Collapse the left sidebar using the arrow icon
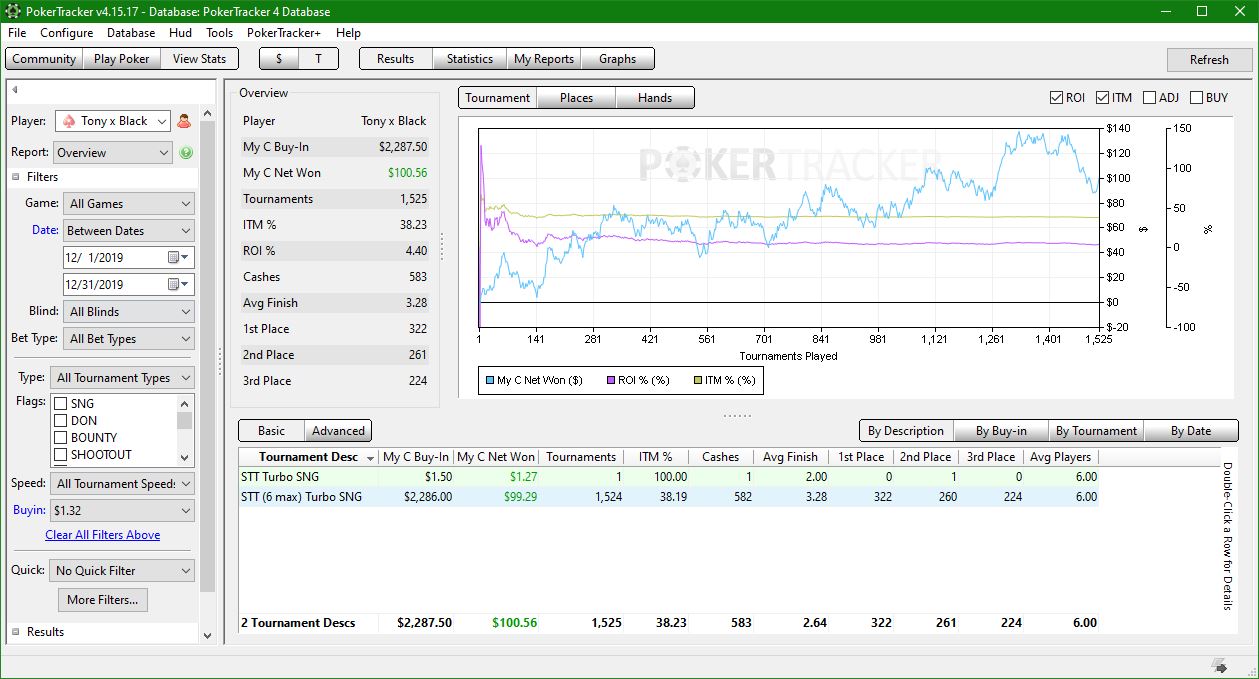Screen dimensions: 1259x679 click(x=15, y=90)
